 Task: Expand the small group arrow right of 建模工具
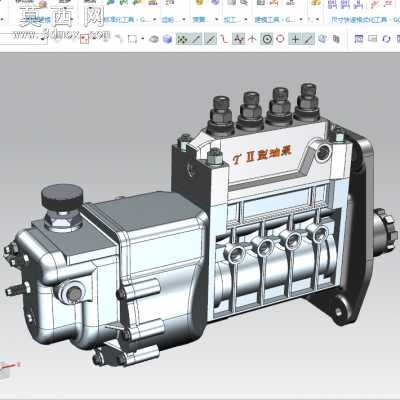click(318, 20)
